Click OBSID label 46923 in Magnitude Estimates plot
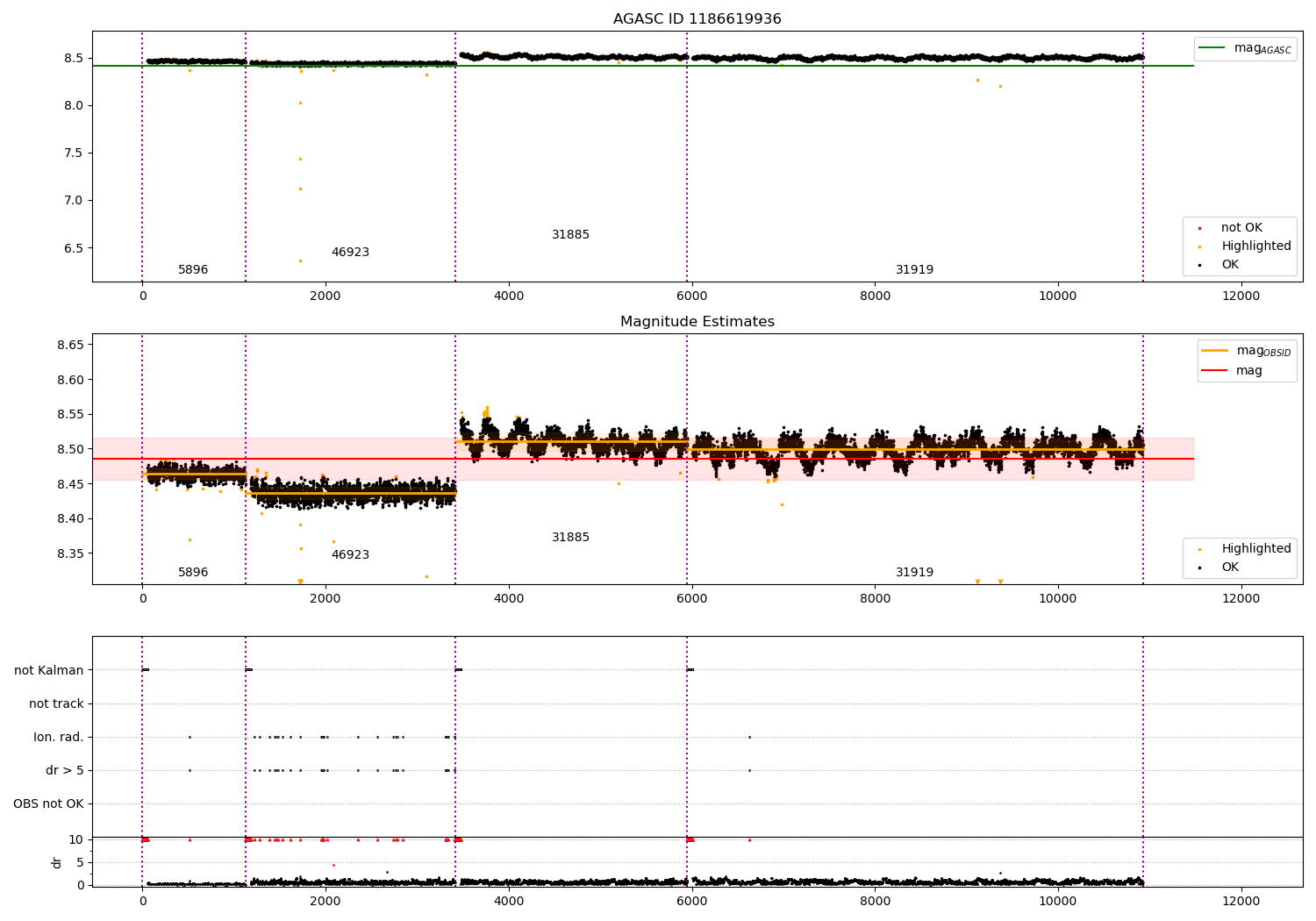 tap(350, 555)
